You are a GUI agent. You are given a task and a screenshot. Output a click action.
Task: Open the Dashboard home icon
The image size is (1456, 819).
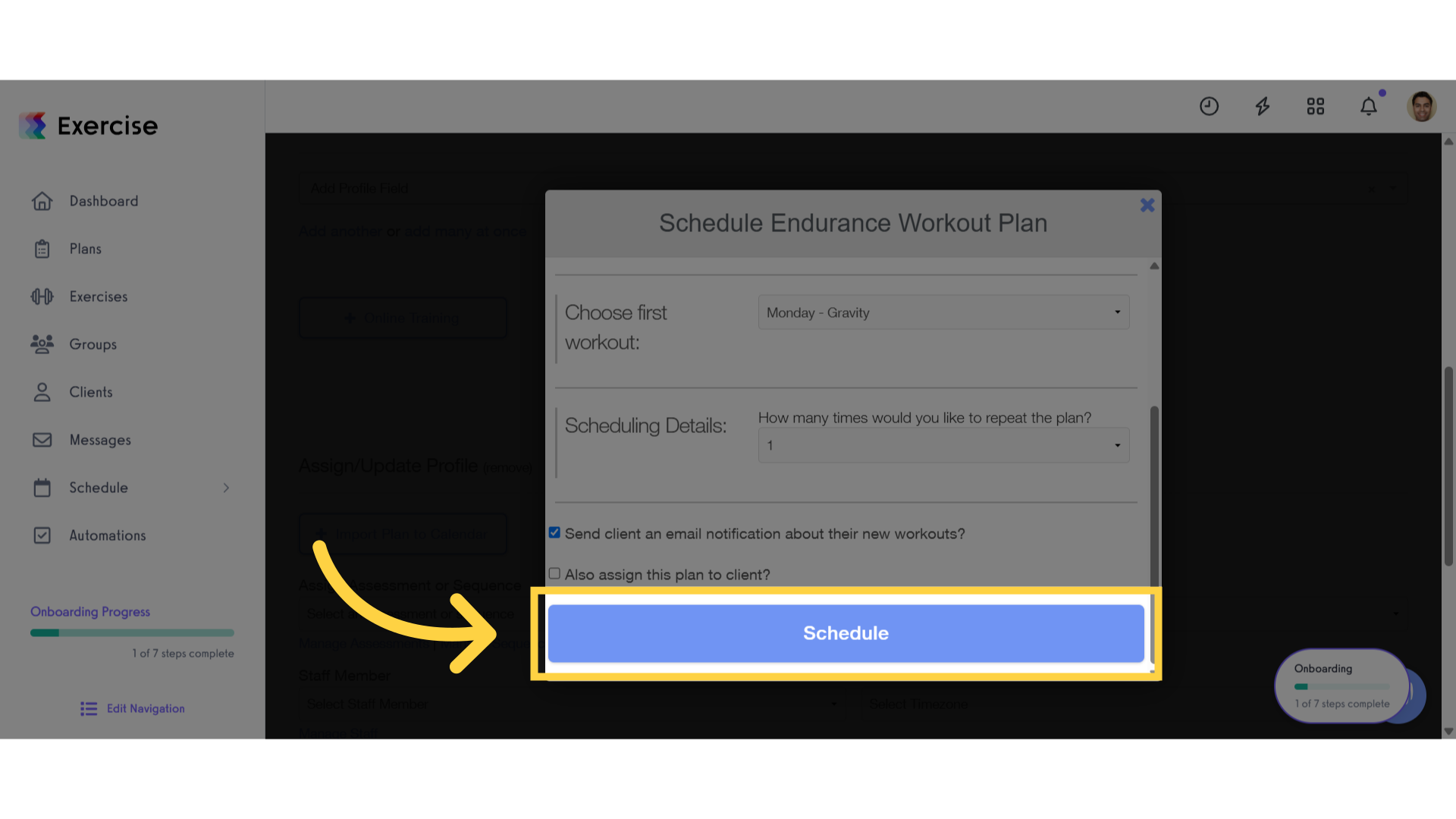tap(42, 201)
